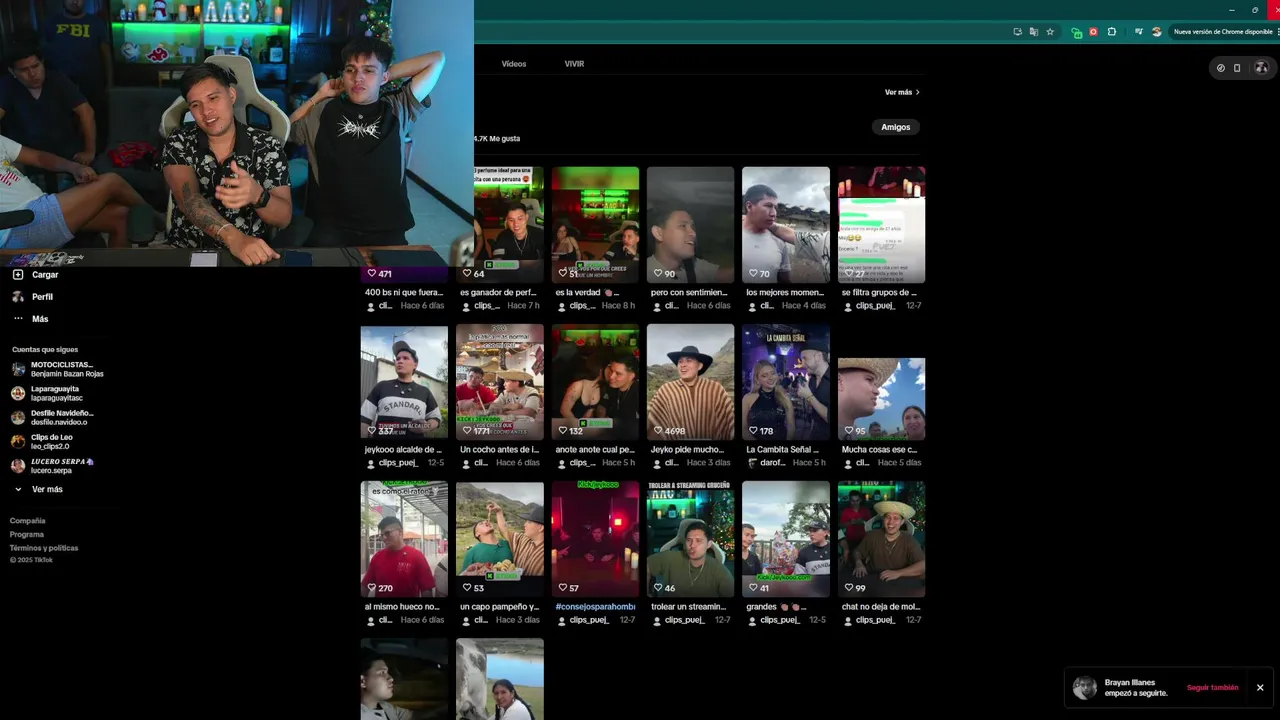Viewport: 1280px width, 720px height.
Task: Click heart icon on the 471 likes video
Action: (372, 273)
